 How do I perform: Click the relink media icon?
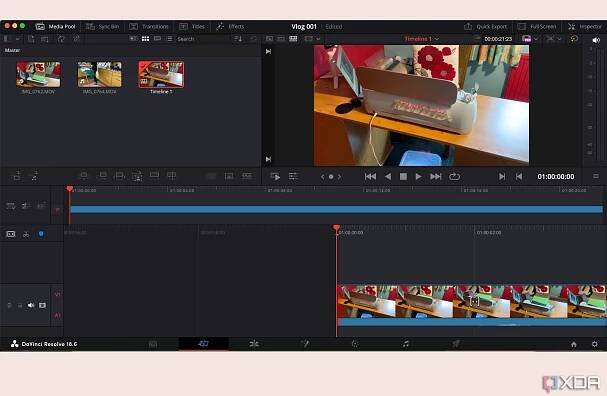77,39
